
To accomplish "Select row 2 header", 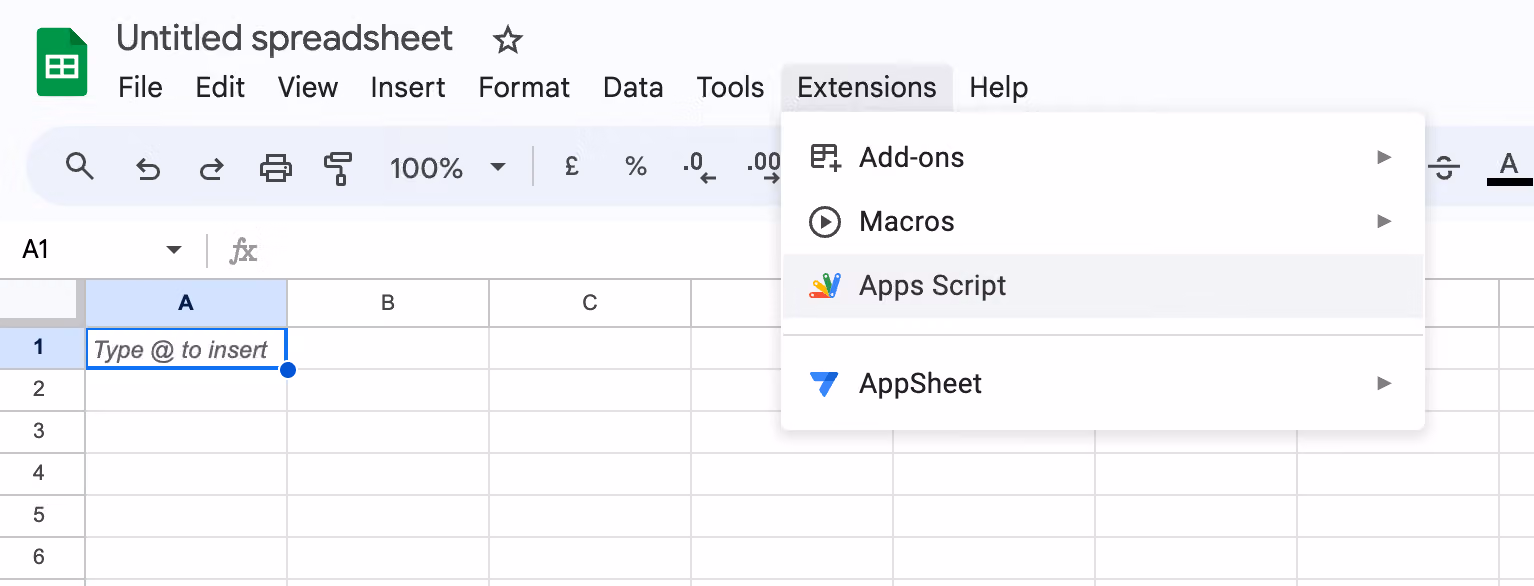I will coord(40,389).
